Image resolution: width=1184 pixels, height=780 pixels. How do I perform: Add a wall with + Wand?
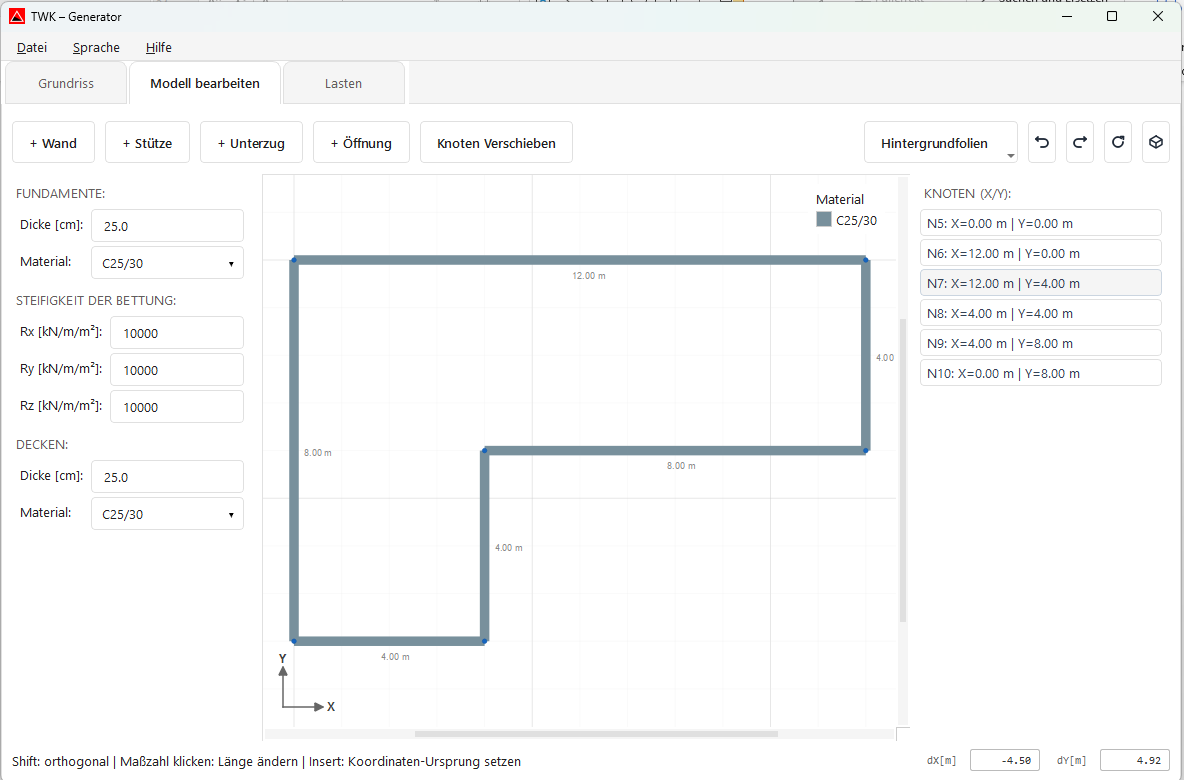pos(53,142)
